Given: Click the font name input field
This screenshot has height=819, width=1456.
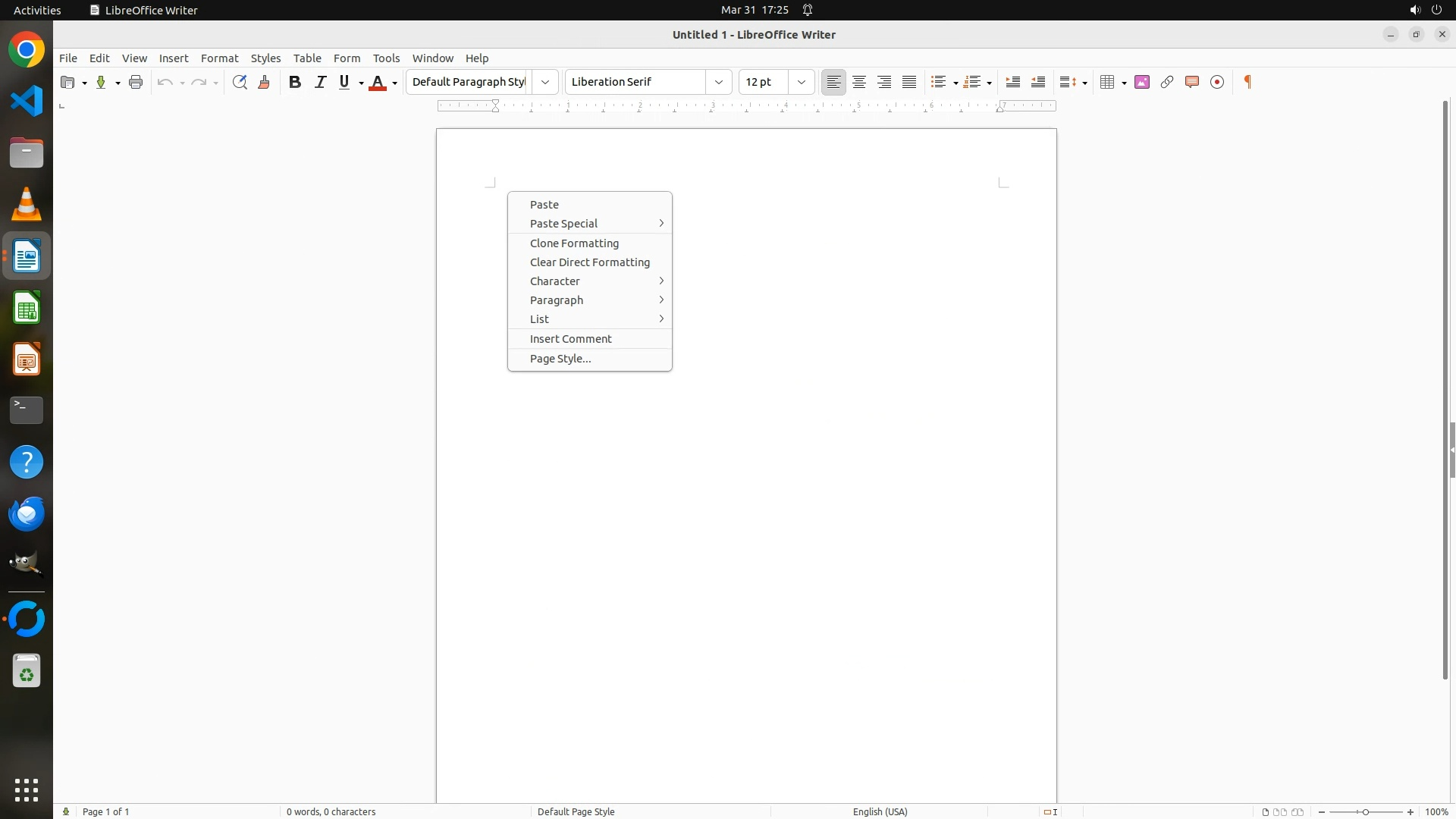Looking at the screenshot, I should 635,82.
